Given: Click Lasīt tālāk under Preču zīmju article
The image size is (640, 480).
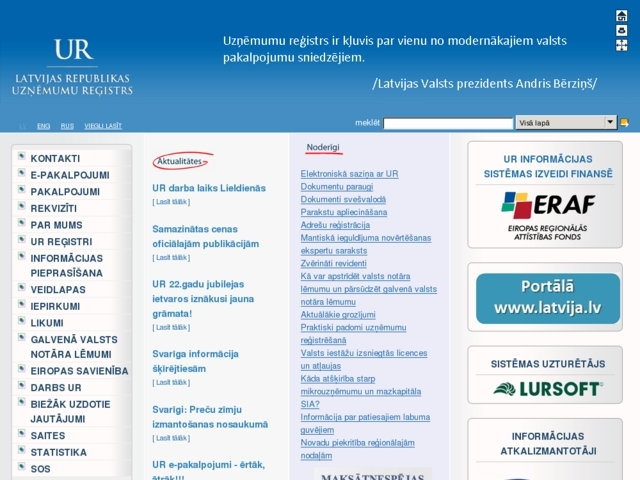Looking at the screenshot, I should pos(171,438).
